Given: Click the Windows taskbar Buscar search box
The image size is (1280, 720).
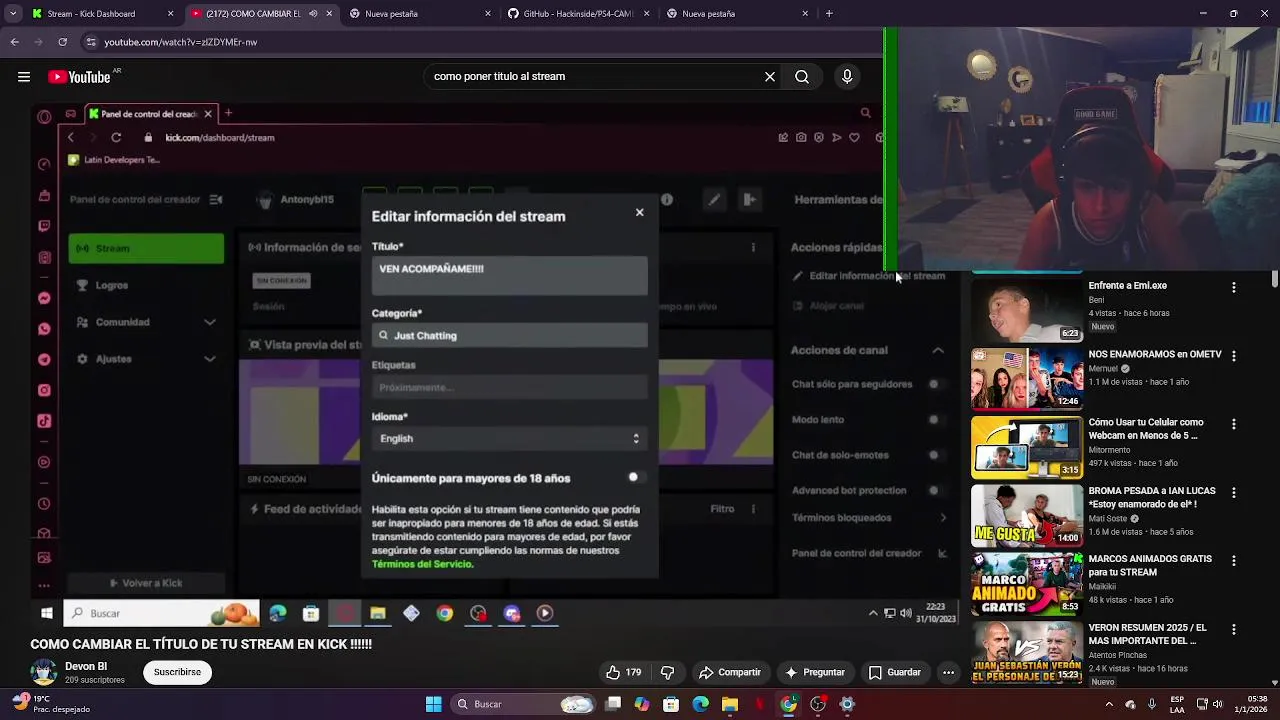Looking at the screenshot, I should pyautogui.click(x=525, y=704).
